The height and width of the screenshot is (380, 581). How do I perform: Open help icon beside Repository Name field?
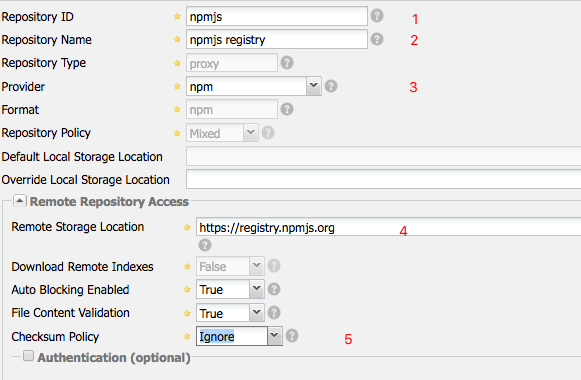377,39
